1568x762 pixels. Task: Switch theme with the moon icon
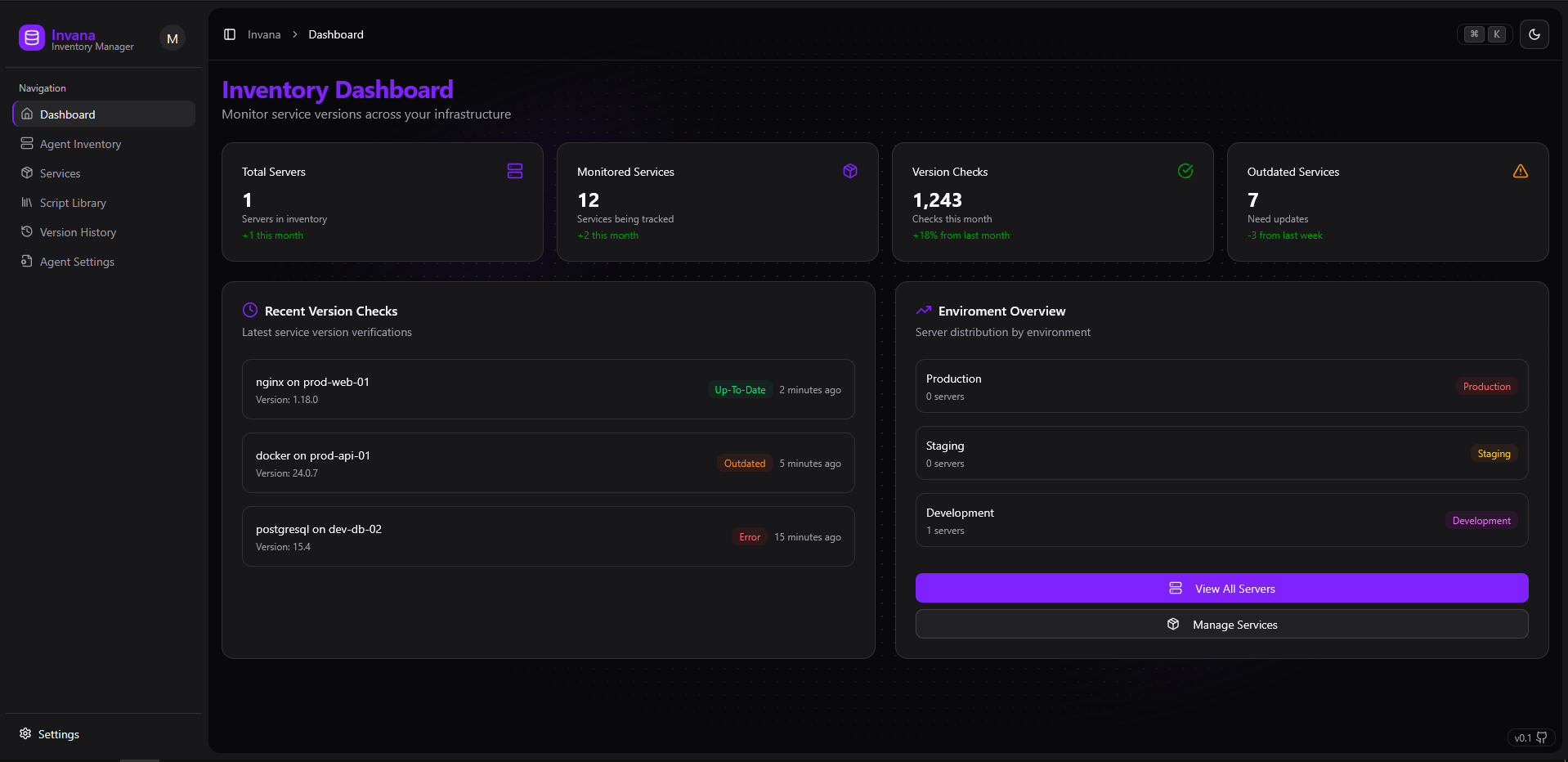tap(1534, 34)
